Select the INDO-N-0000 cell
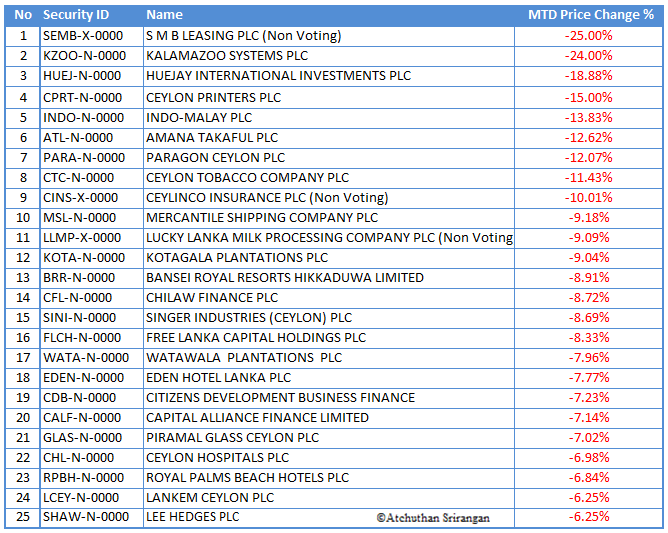Screen dimensions: 668x533 pyautogui.click(x=84, y=118)
